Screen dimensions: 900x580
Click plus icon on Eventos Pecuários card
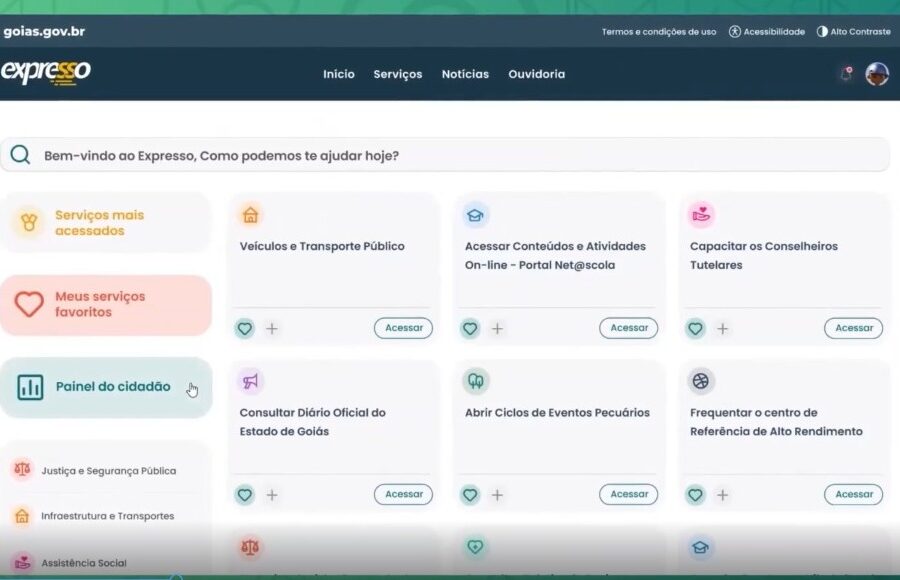pos(498,494)
